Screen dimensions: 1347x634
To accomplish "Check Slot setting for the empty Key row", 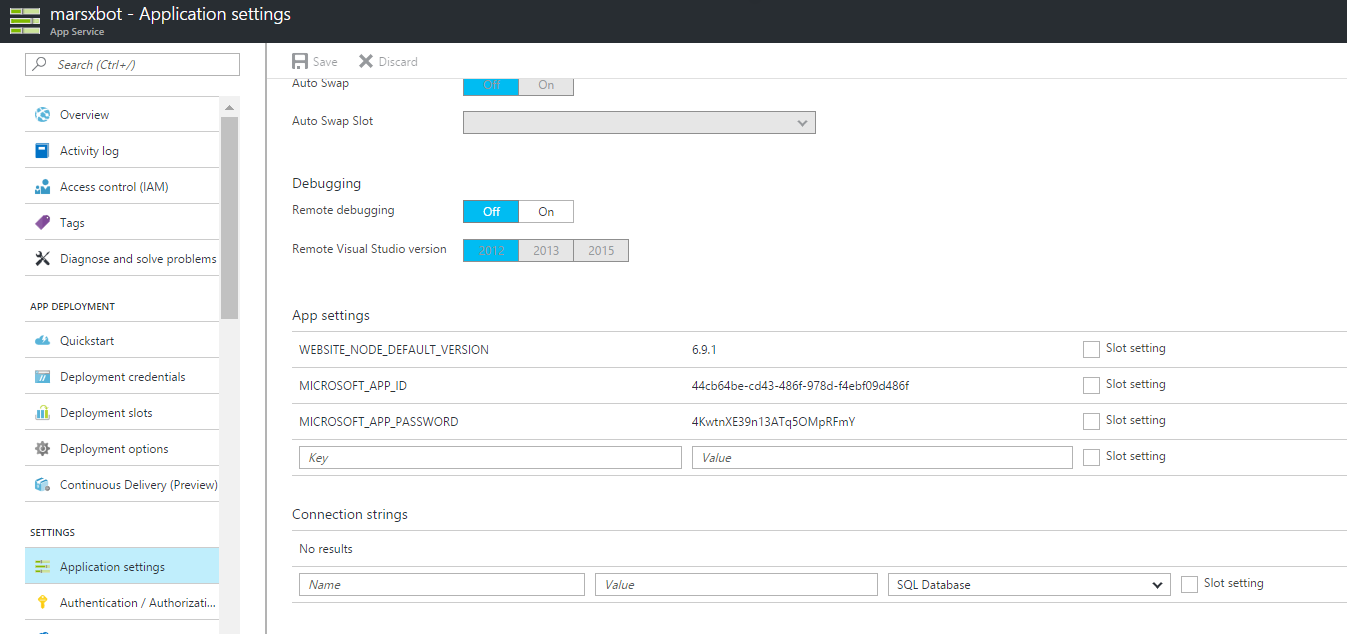I will tap(1091, 457).
